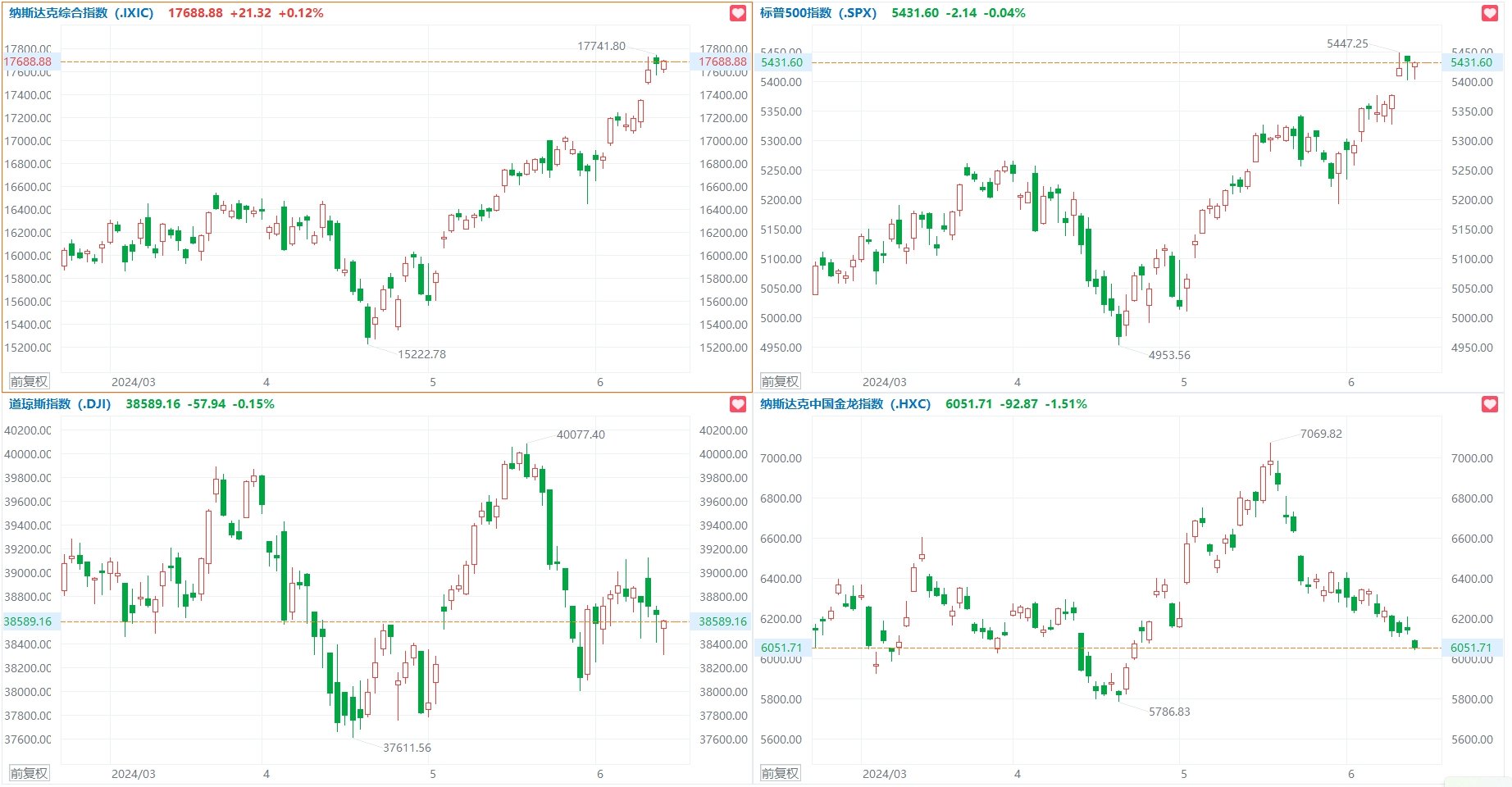Image resolution: width=1512 pixels, height=787 pixels.
Task: Open 前复权 dropdown in the Dow Jones chart
Action: 30,773
